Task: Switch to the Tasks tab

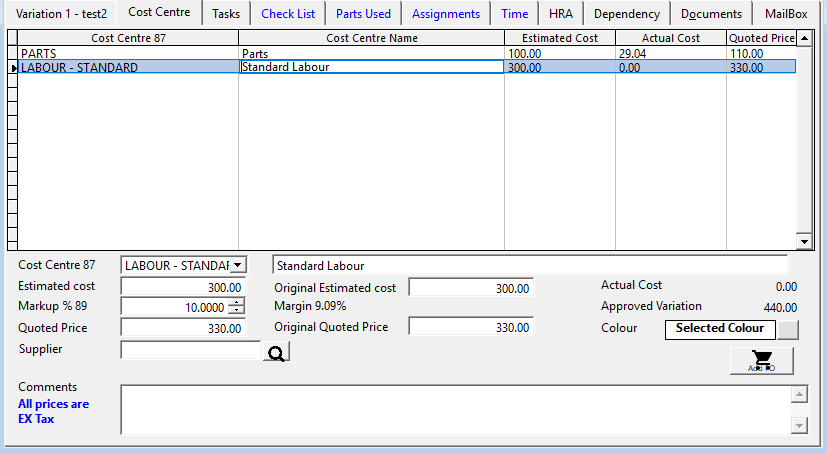Action: (x=225, y=14)
